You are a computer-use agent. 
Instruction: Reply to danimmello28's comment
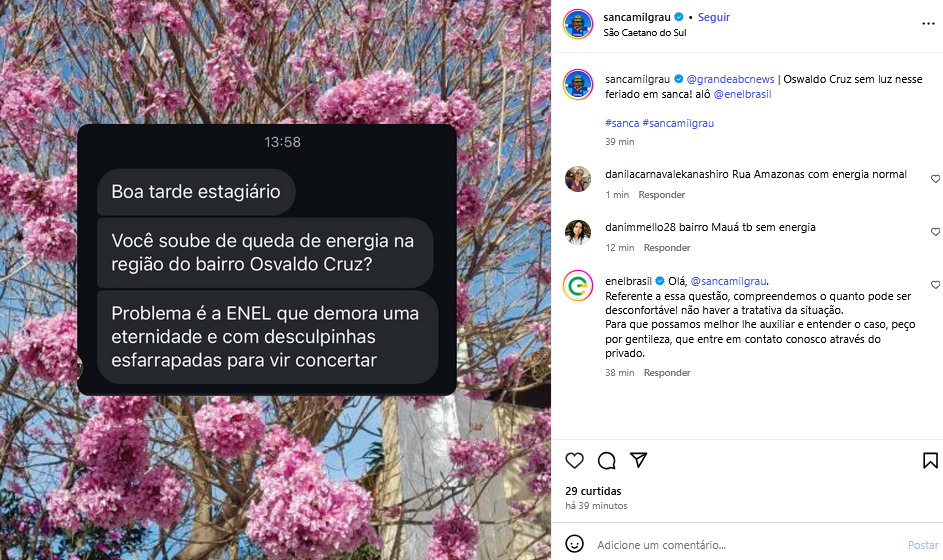(667, 248)
